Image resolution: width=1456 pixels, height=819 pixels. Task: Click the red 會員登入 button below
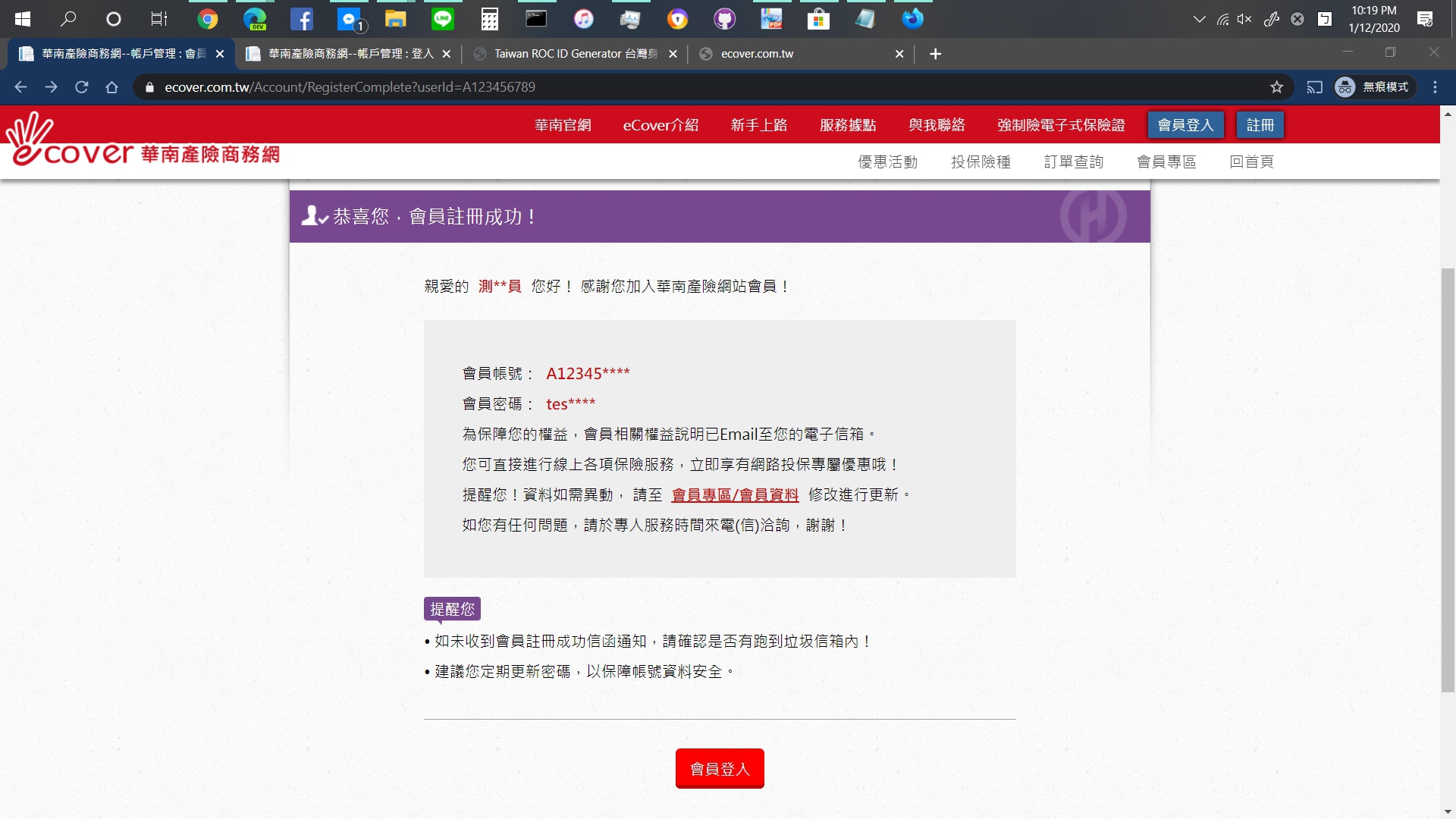click(x=720, y=769)
